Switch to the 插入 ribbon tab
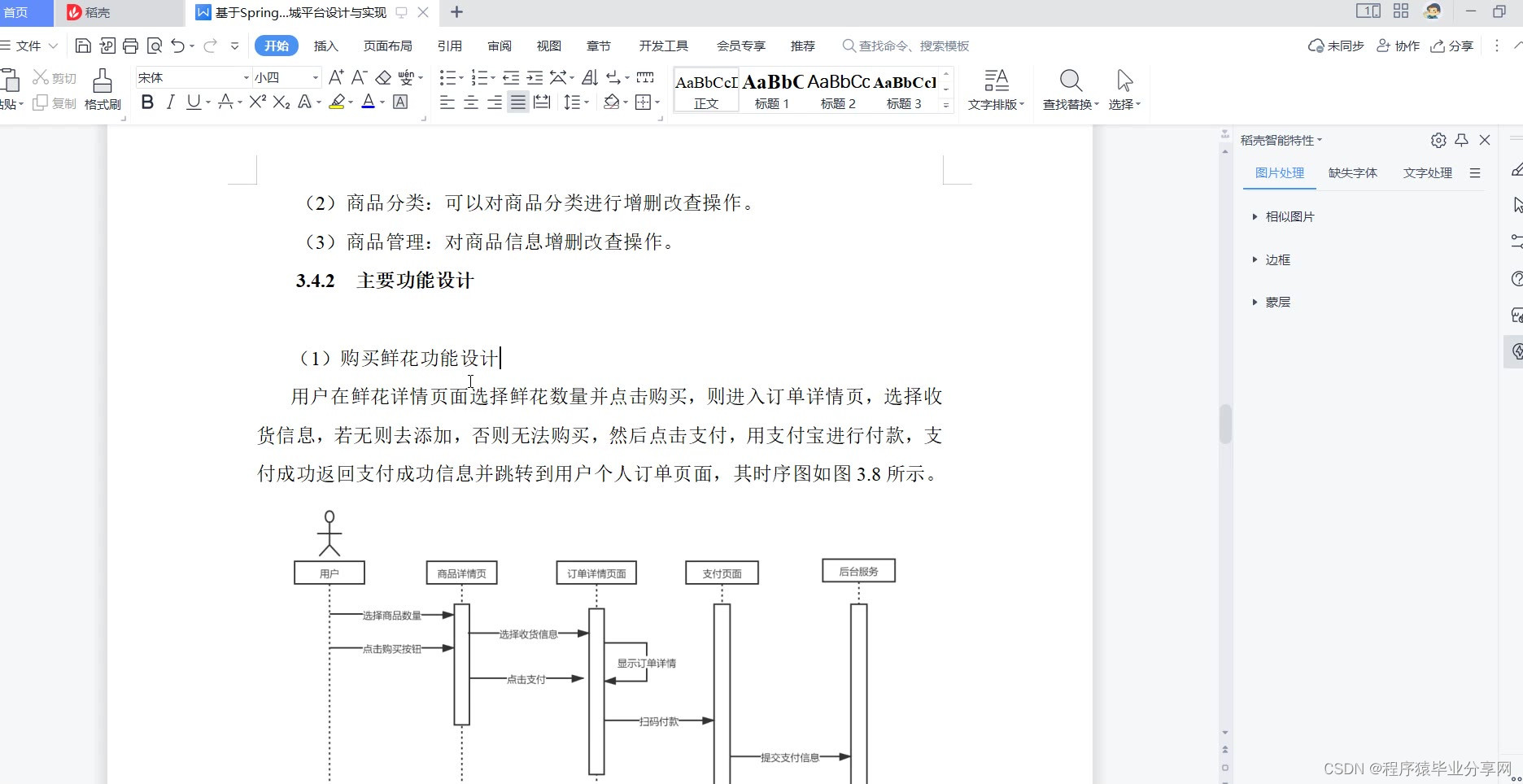Screen dimensions: 1523x784 (325, 46)
